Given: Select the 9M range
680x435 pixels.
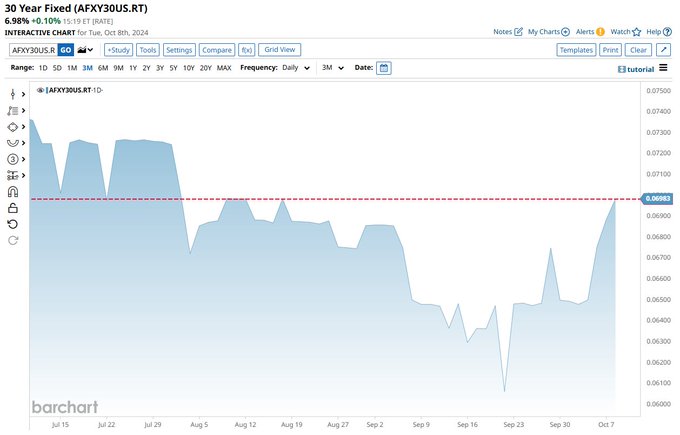Looking at the screenshot, I should pyautogui.click(x=118, y=68).
